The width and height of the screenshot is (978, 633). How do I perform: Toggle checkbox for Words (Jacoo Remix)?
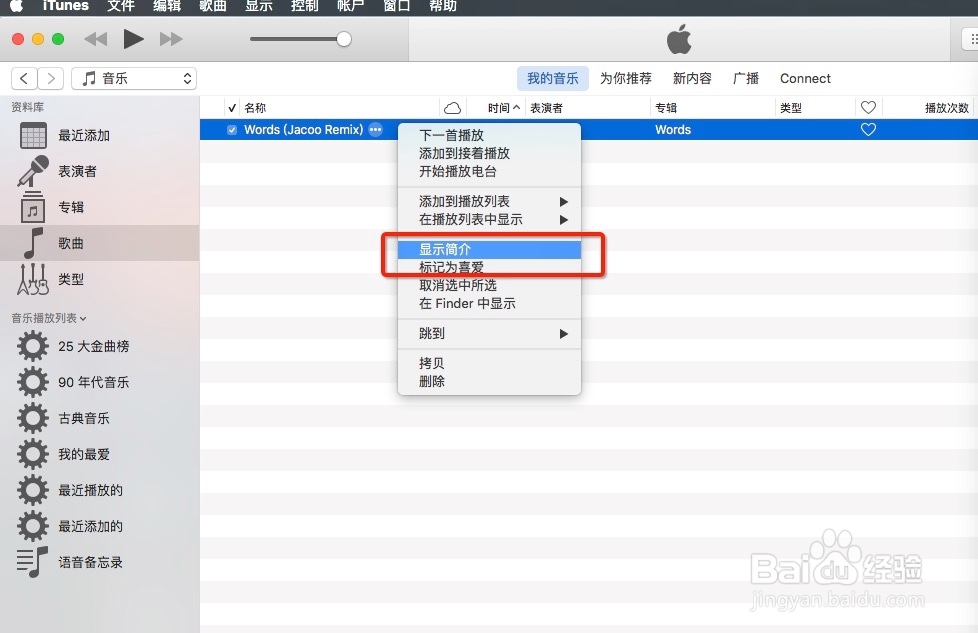232,130
